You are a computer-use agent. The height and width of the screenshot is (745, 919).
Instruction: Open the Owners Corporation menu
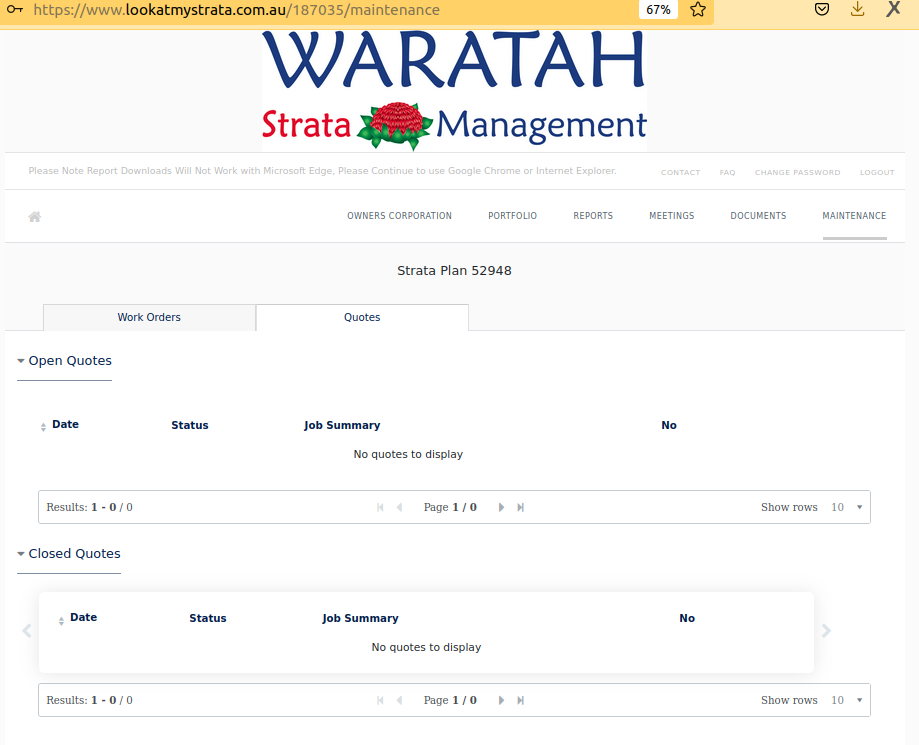(x=399, y=216)
